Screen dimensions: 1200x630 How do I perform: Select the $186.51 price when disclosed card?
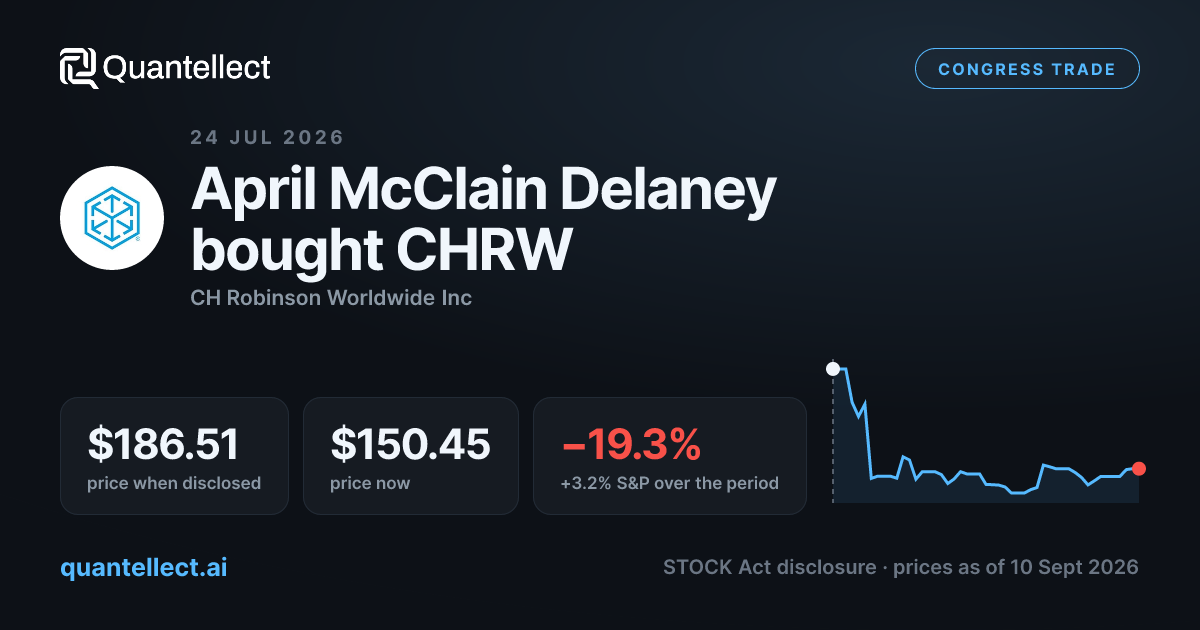pyautogui.click(x=174, y=456)
